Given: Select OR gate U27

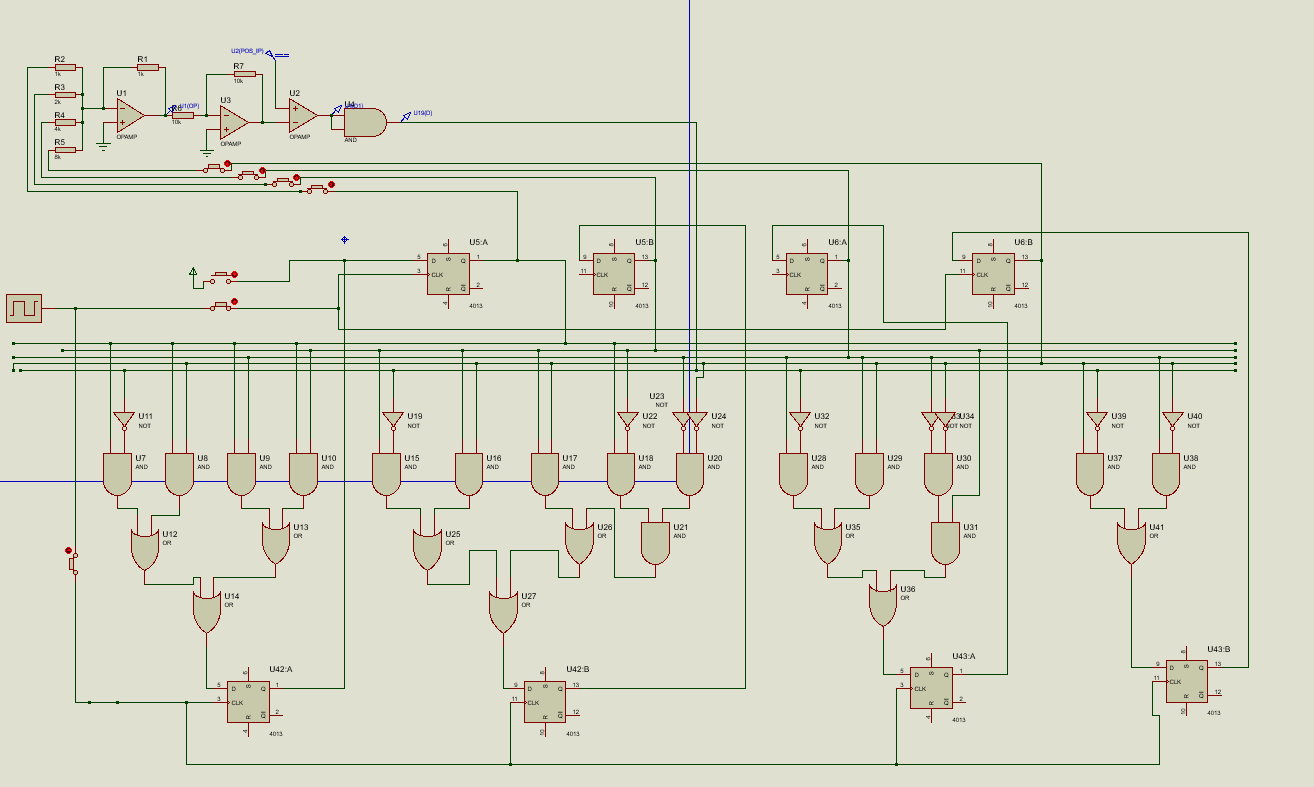Looking at the screenshot, I should coord(503,612).
